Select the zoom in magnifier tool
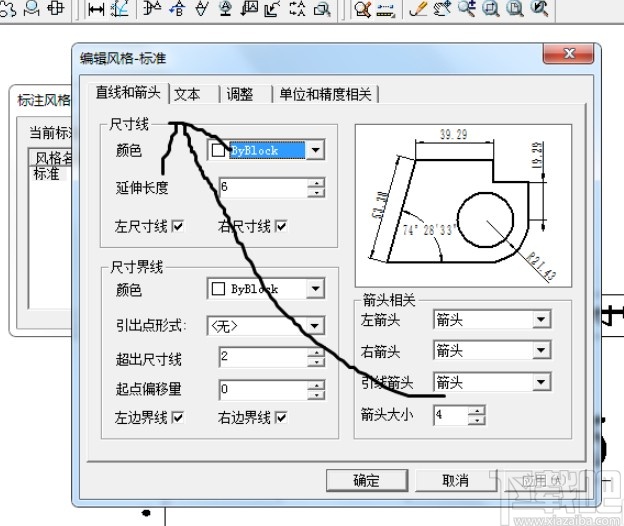This screenshot has width=624, height=526. [466, 9]
